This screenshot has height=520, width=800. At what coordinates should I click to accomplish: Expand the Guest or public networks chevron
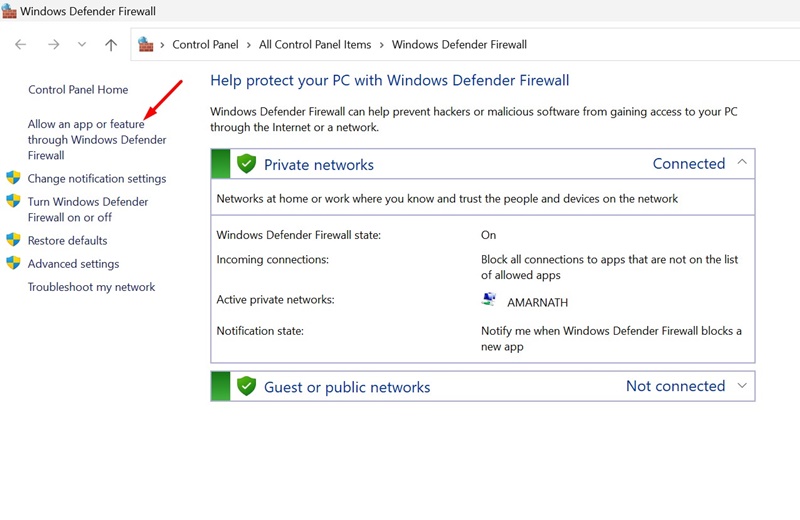(x=742, y=385)
